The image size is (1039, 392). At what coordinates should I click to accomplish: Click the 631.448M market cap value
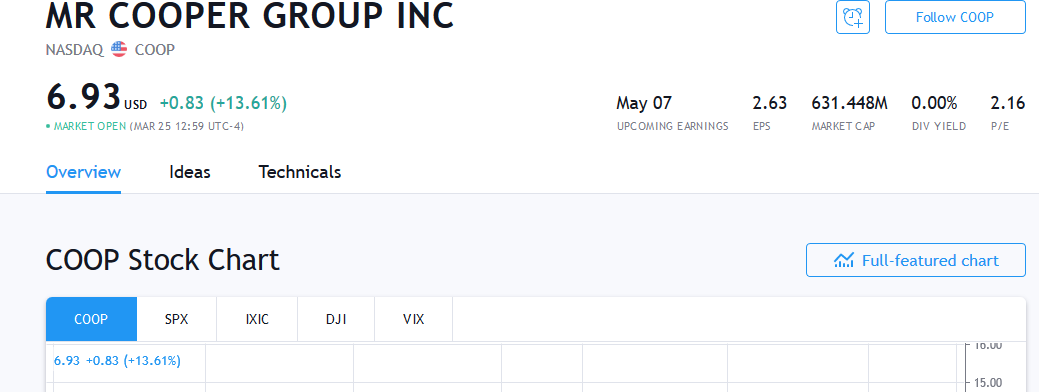(849, 103)
